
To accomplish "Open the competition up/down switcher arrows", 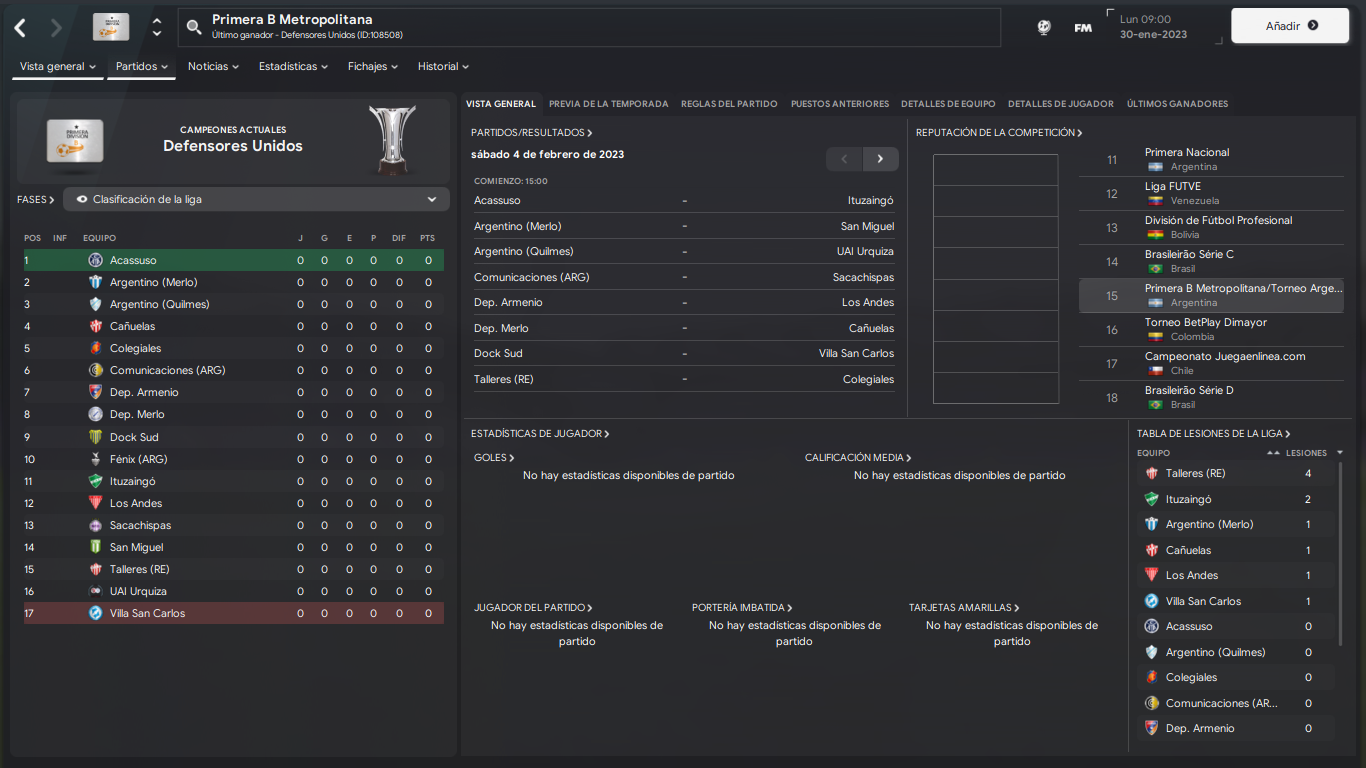I will 157,27.
